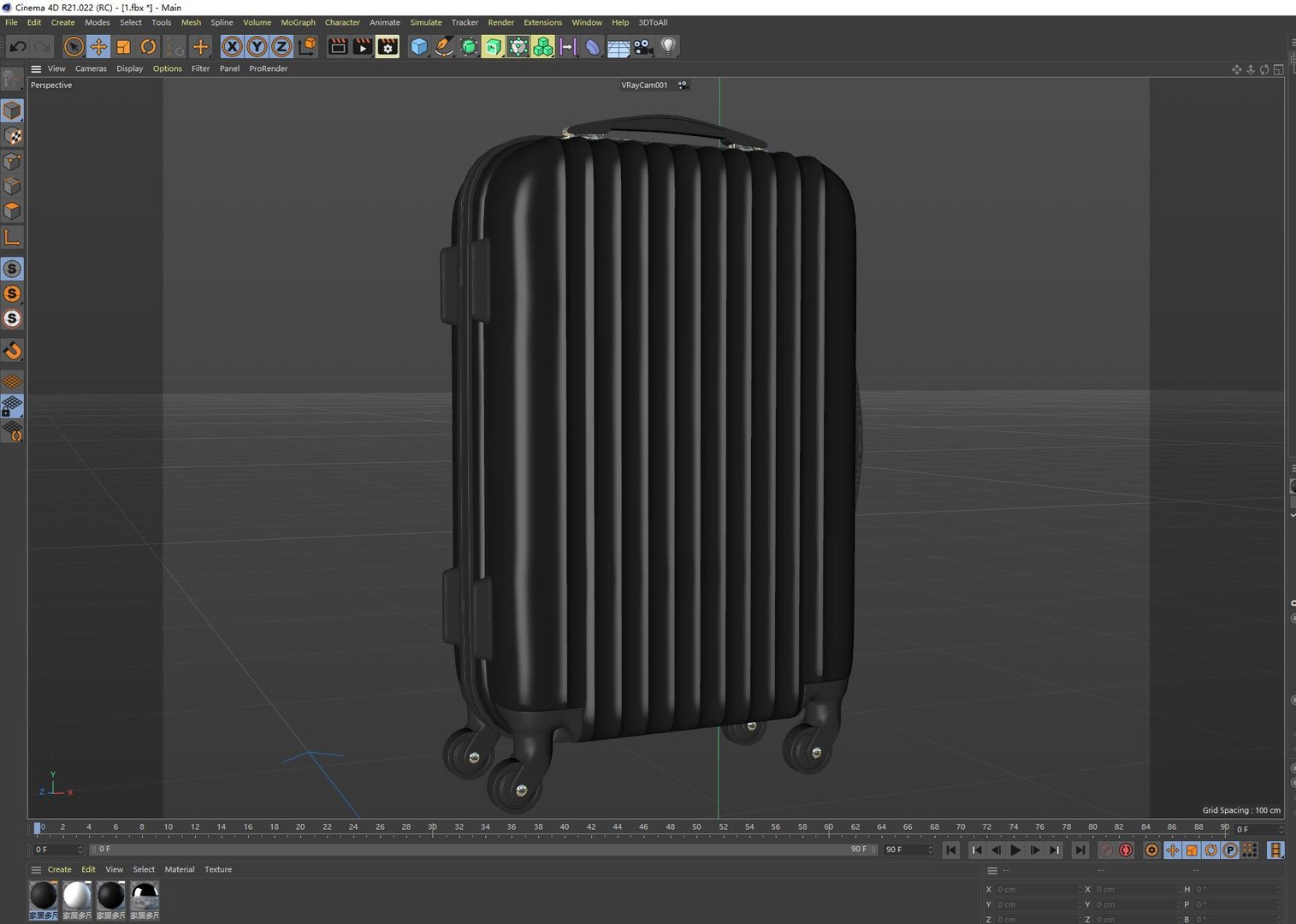Render the active view clapperboard icon
This screenshot has height=924, width=1296.
click(x=338, y=47)
